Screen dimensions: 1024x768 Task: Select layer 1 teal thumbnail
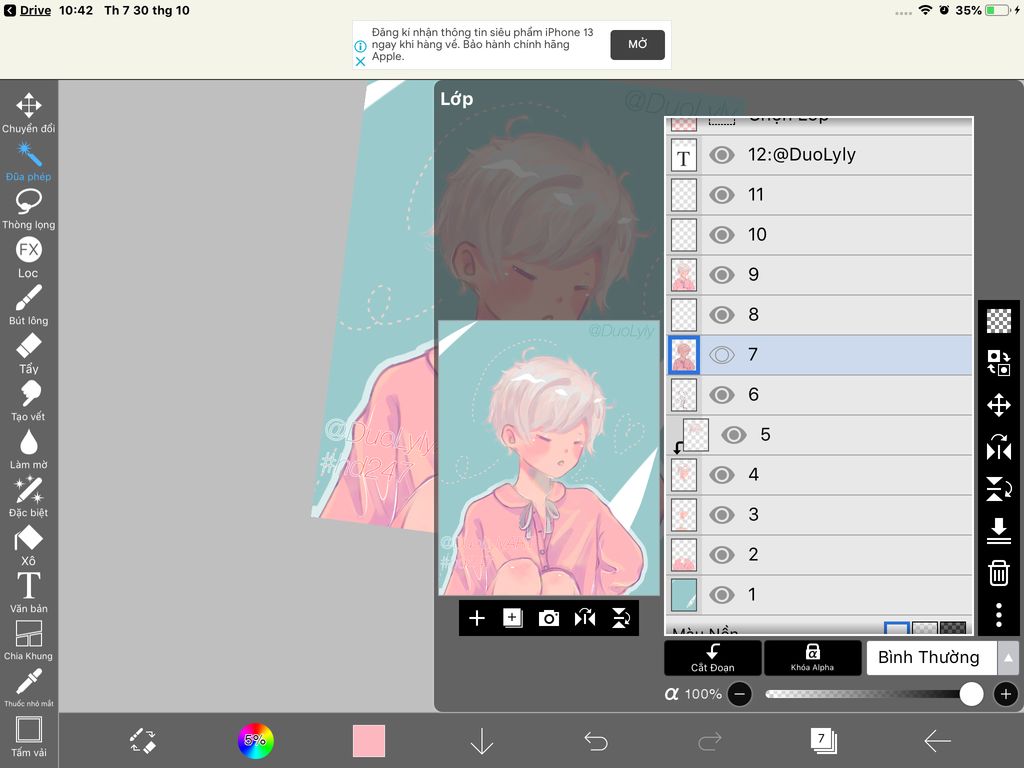pos(684,594)
